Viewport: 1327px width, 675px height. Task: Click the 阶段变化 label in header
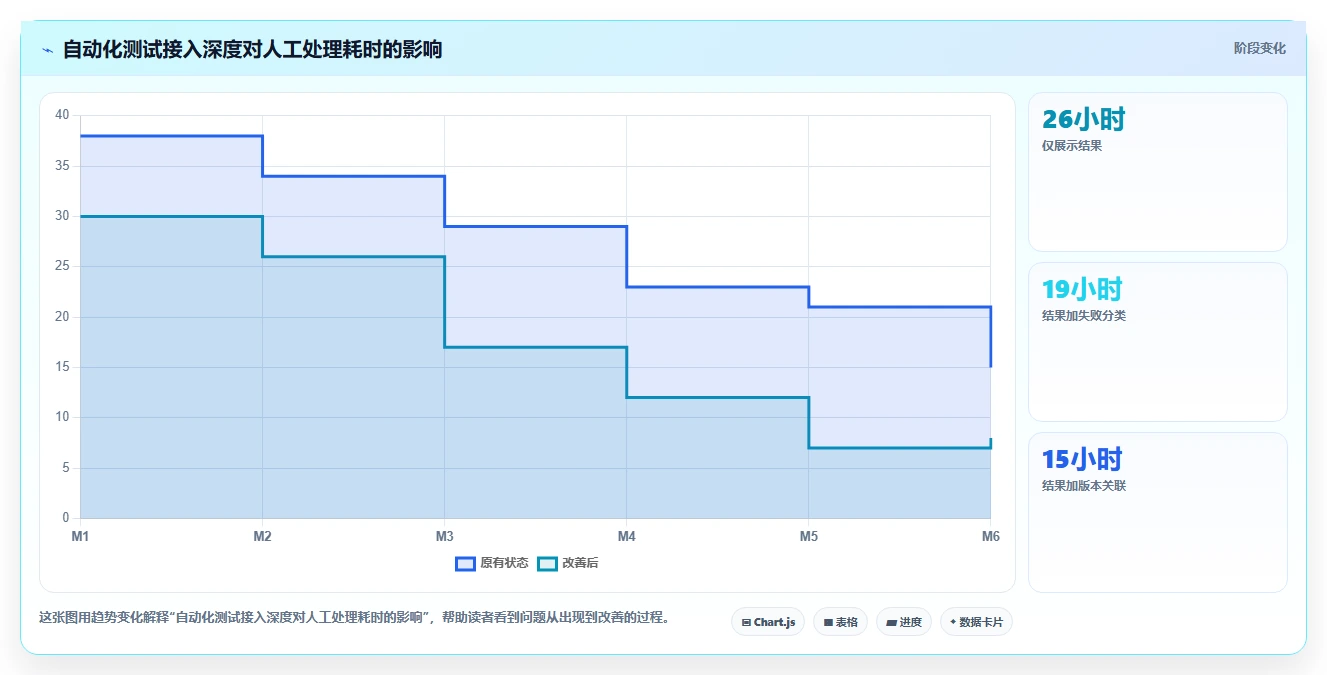(x=1260, y=48)
